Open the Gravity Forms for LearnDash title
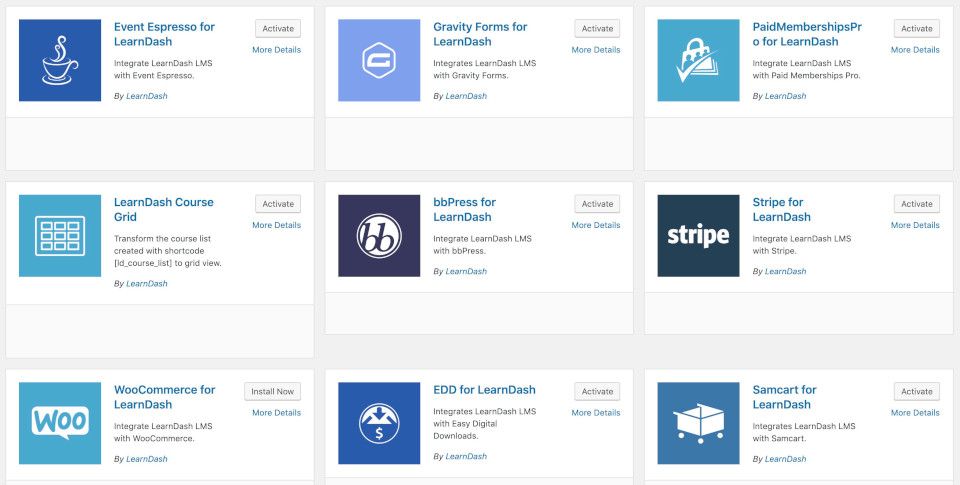 tap(480, 34)
